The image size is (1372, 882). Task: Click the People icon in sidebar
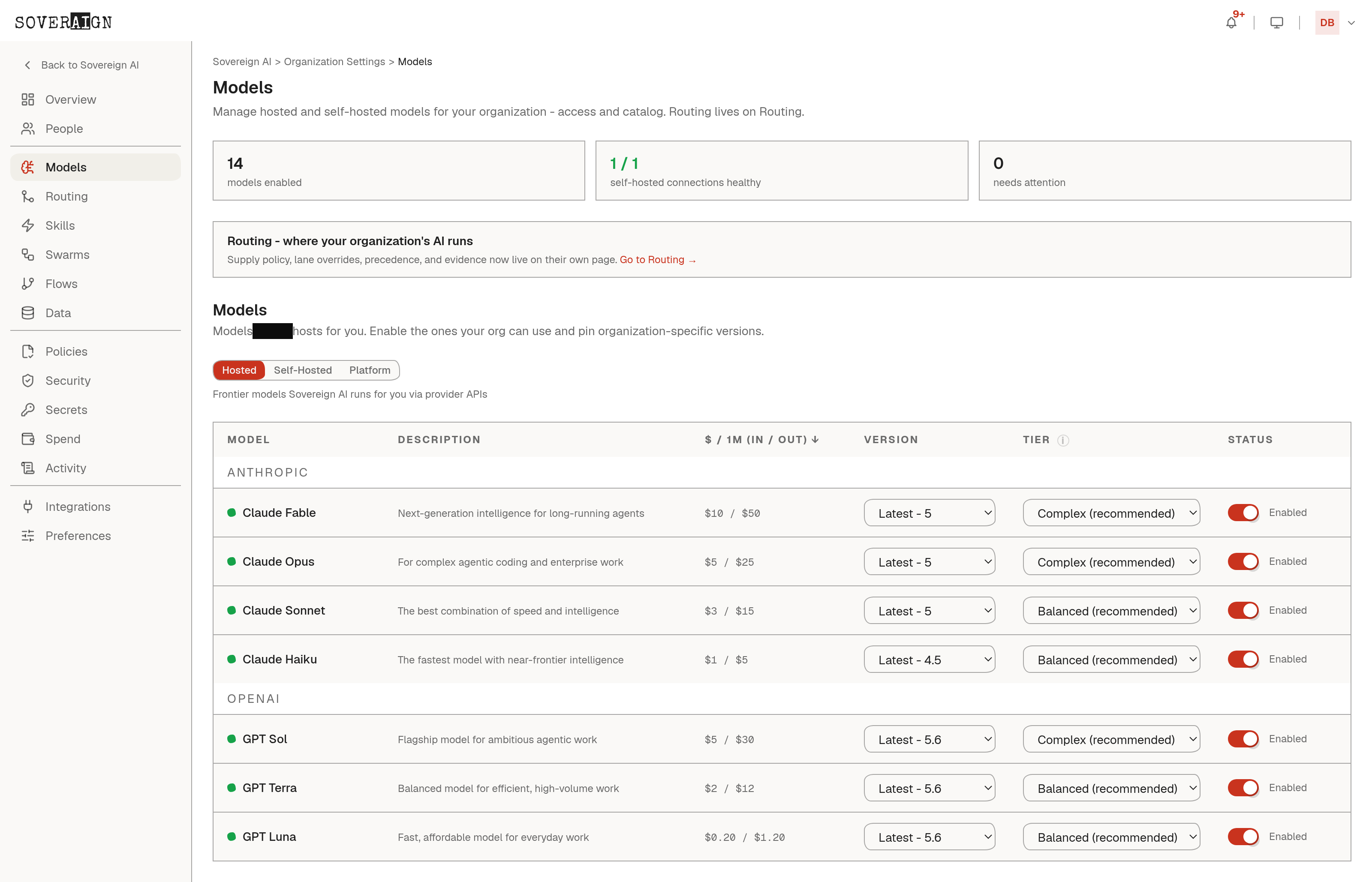point(27,129)
